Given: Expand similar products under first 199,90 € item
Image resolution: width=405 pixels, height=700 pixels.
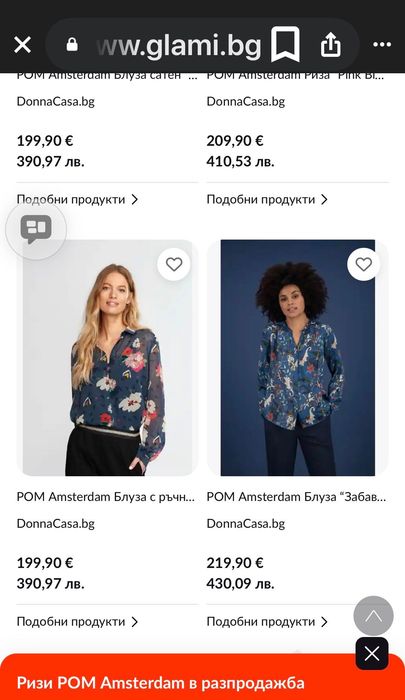Looking at the screenshot, I should pos(77,199).
